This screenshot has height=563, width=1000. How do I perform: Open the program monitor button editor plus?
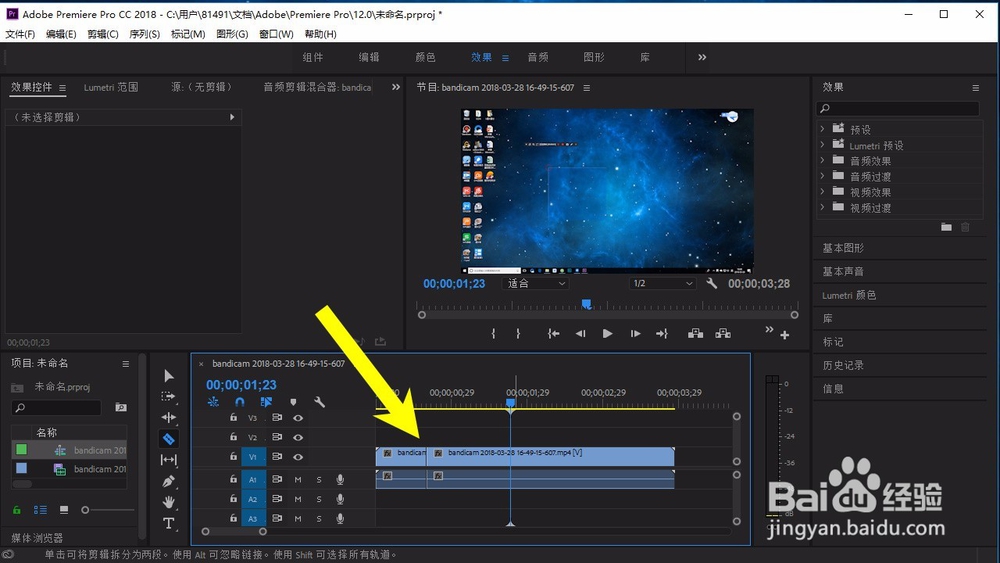tap(784, 335)
